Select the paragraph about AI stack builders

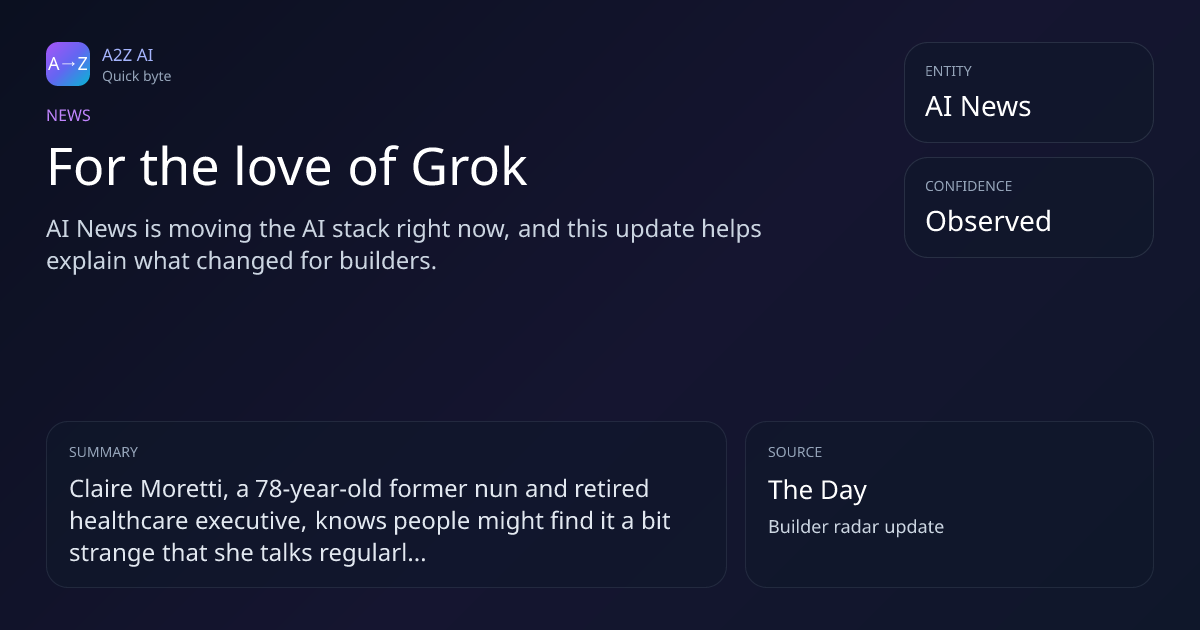point(404,245)
